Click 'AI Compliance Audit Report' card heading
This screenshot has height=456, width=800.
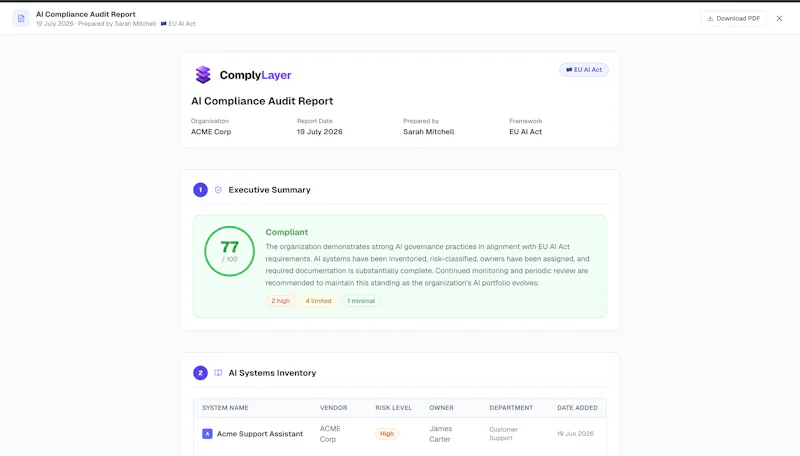(x=262, y=101)
